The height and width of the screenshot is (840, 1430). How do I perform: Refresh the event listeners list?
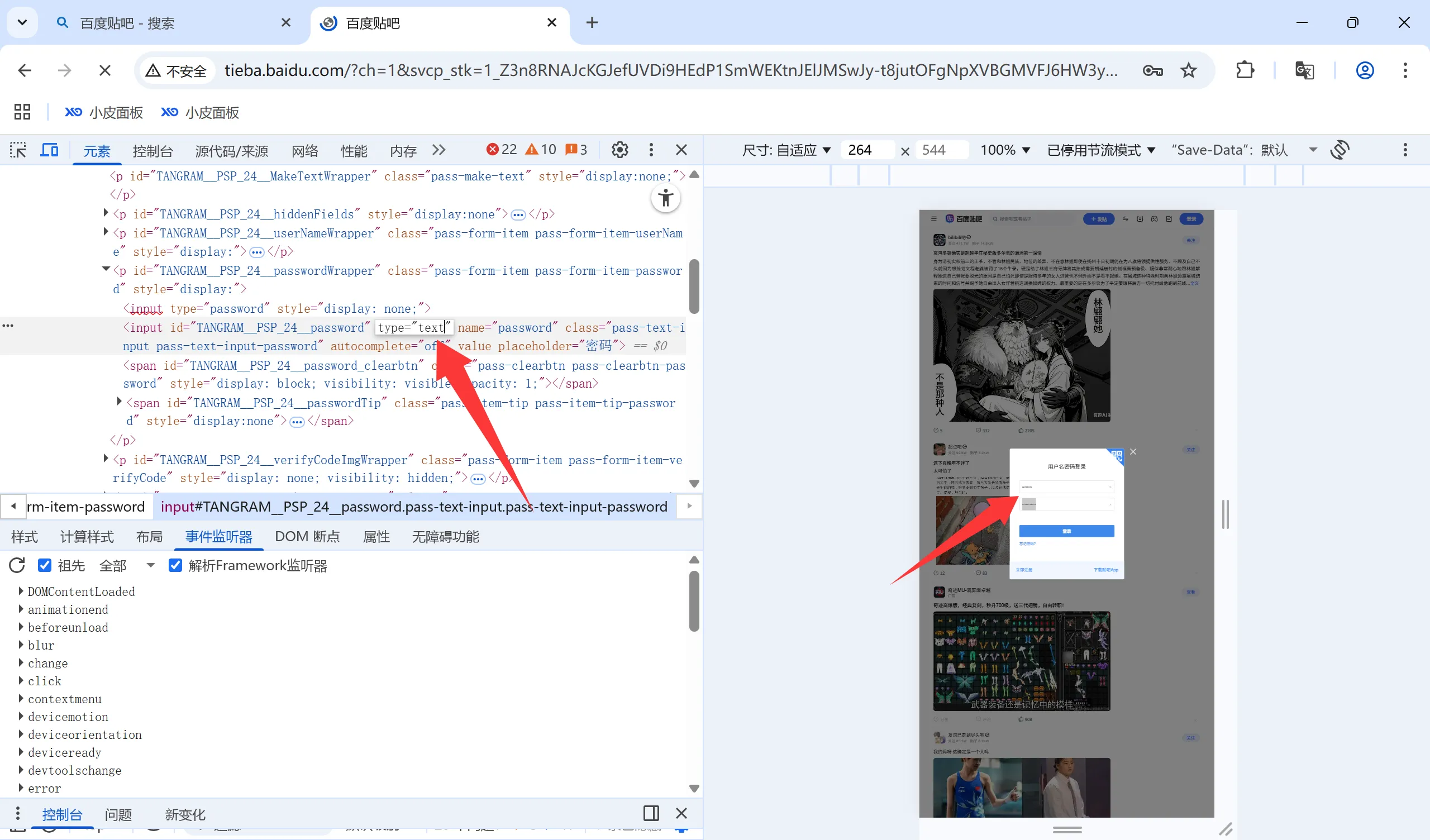(17, 565)
